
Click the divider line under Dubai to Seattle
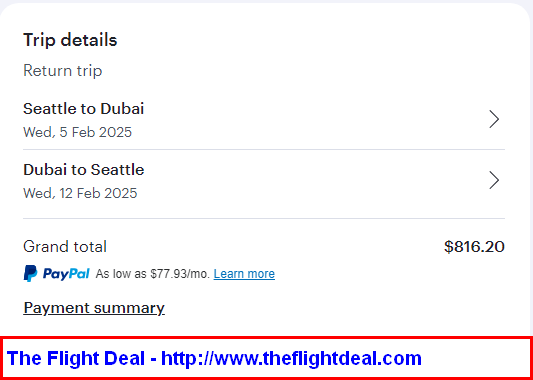point(264,219)
